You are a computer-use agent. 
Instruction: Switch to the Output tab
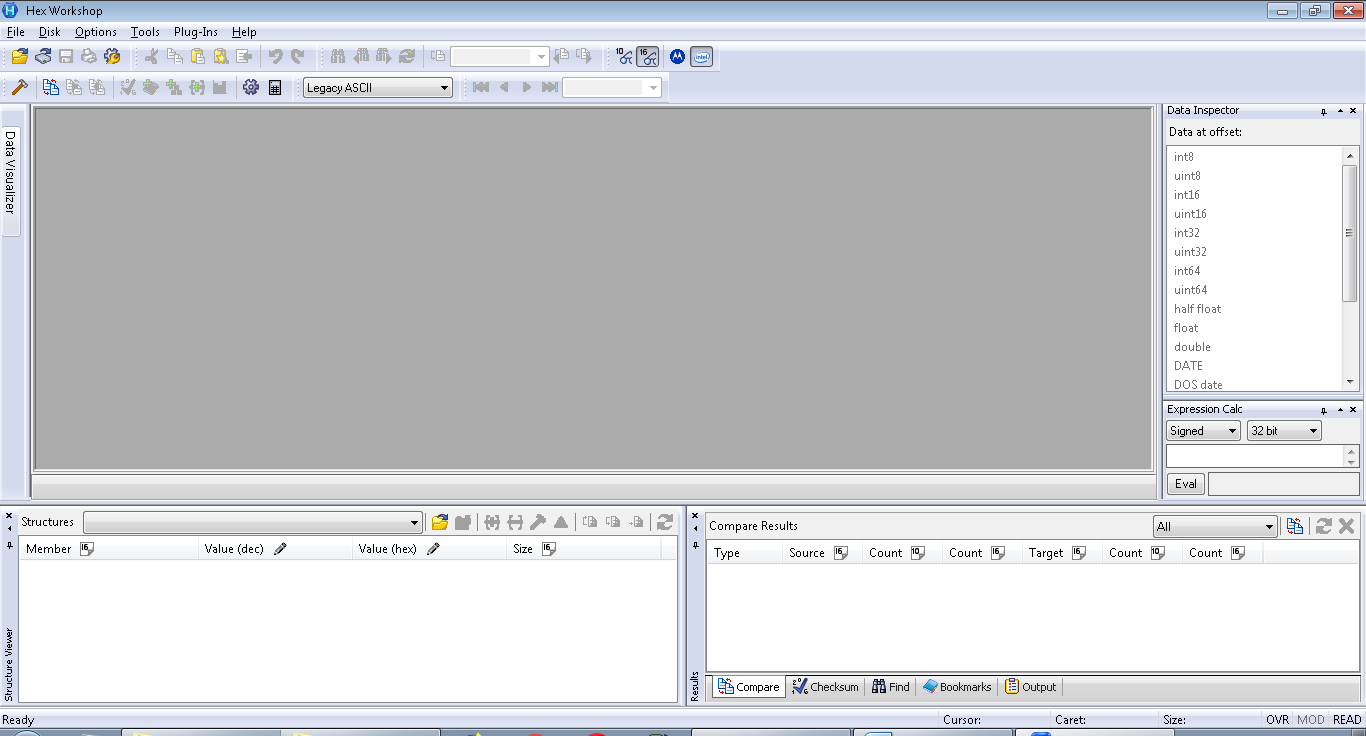click(1031, 687)
